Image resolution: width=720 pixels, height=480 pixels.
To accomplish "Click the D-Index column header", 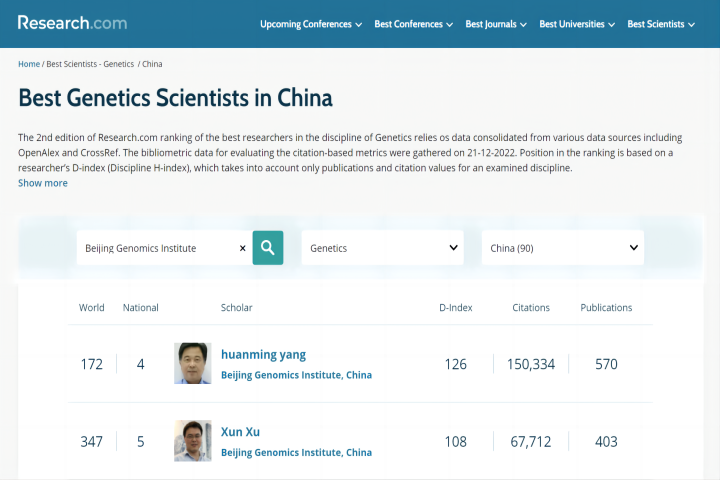I will (x=456, y=308).
